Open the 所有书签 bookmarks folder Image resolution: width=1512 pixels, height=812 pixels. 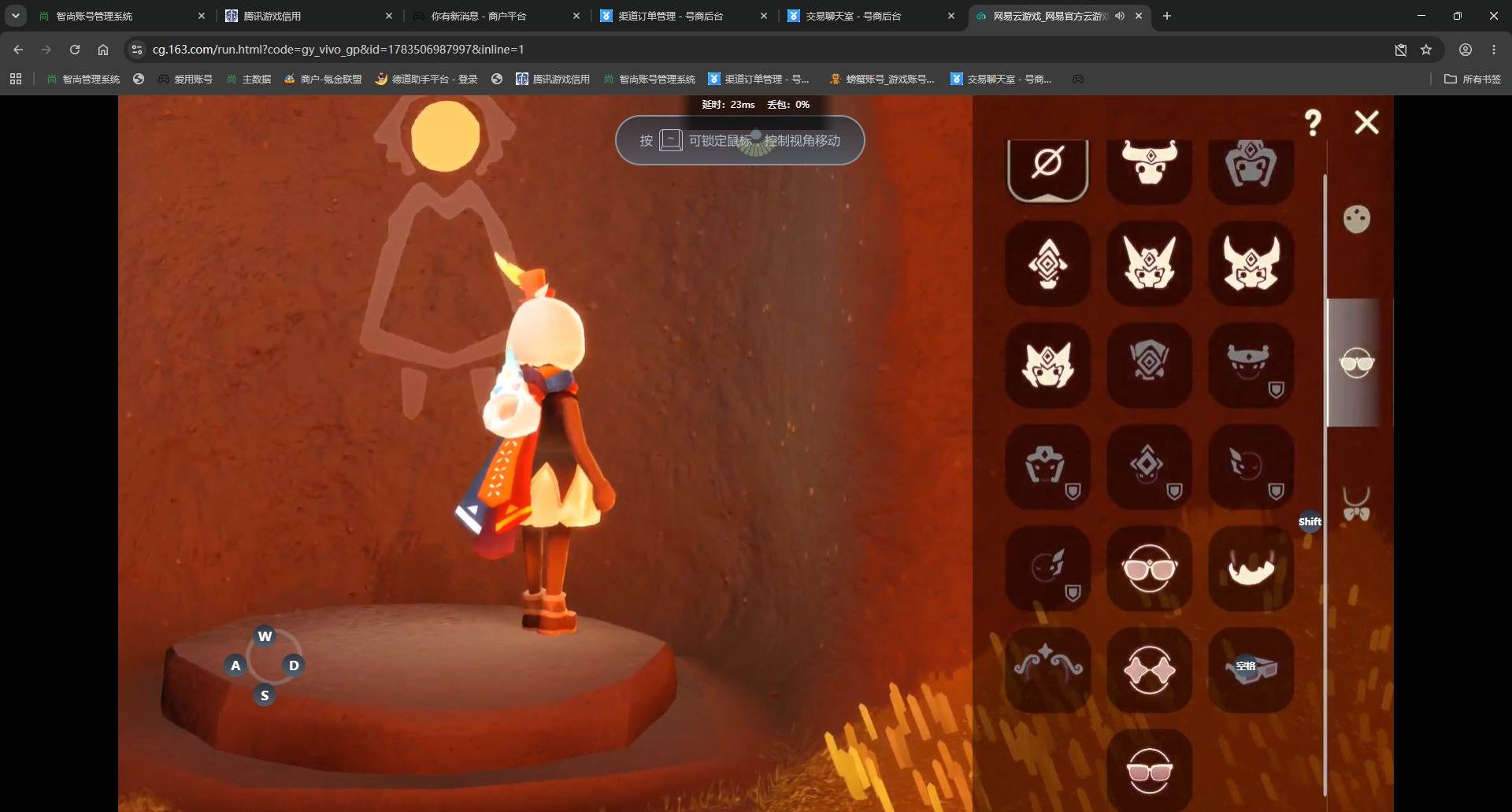coord(1472,79)
